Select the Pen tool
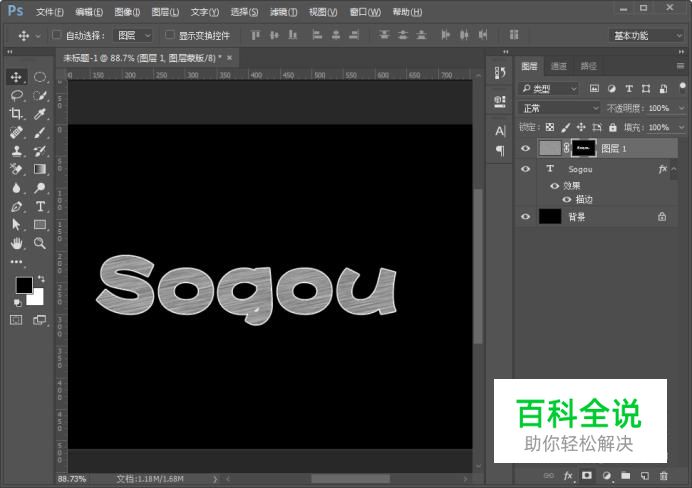This screenshot has width=692, height=488. coord(16,206)
